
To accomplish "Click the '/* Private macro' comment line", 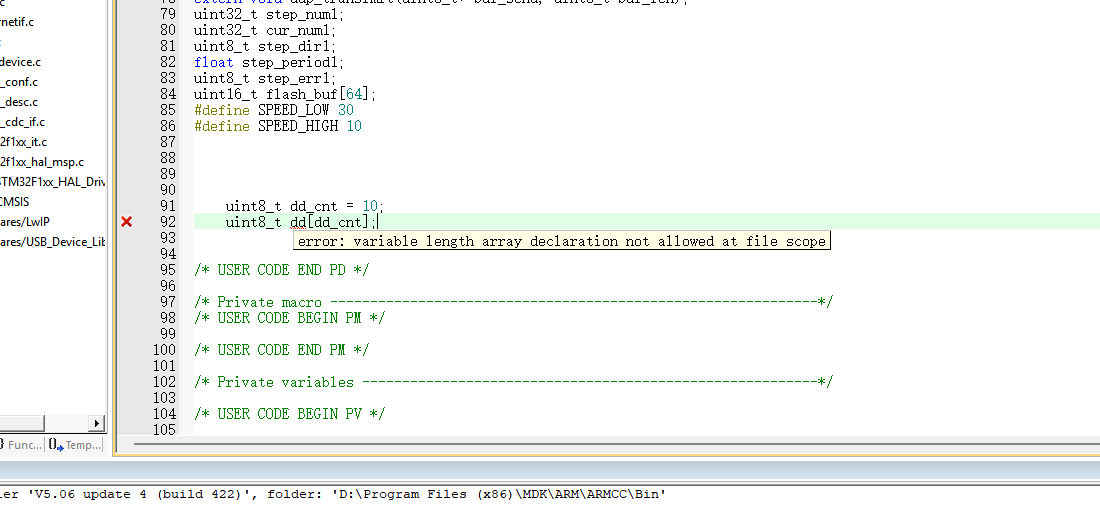I will [x=514, y=302].
